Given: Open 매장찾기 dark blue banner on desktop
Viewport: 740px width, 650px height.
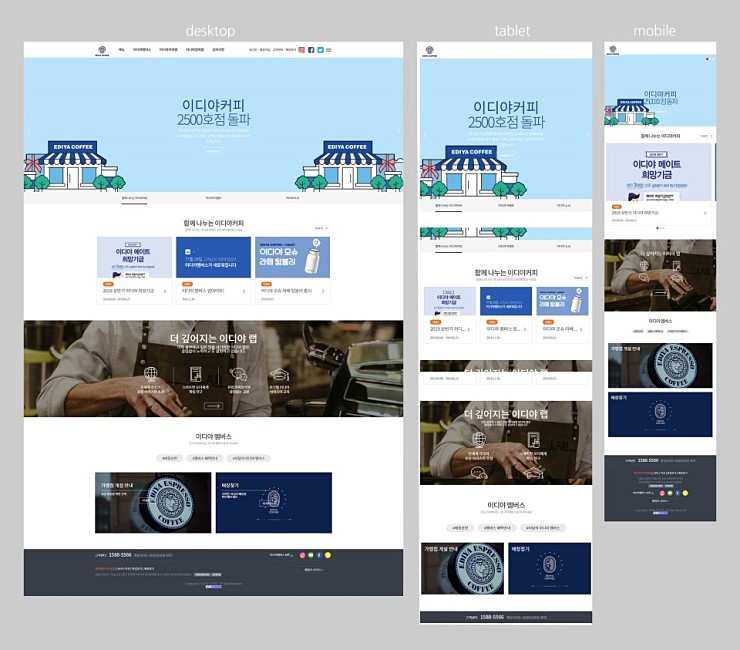Looking at the screenshot, I should pos(274,502).
